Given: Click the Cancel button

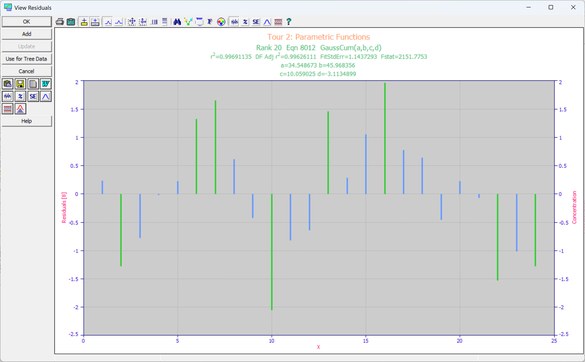Looking at the screenshot, I should [x=26, y=71].
